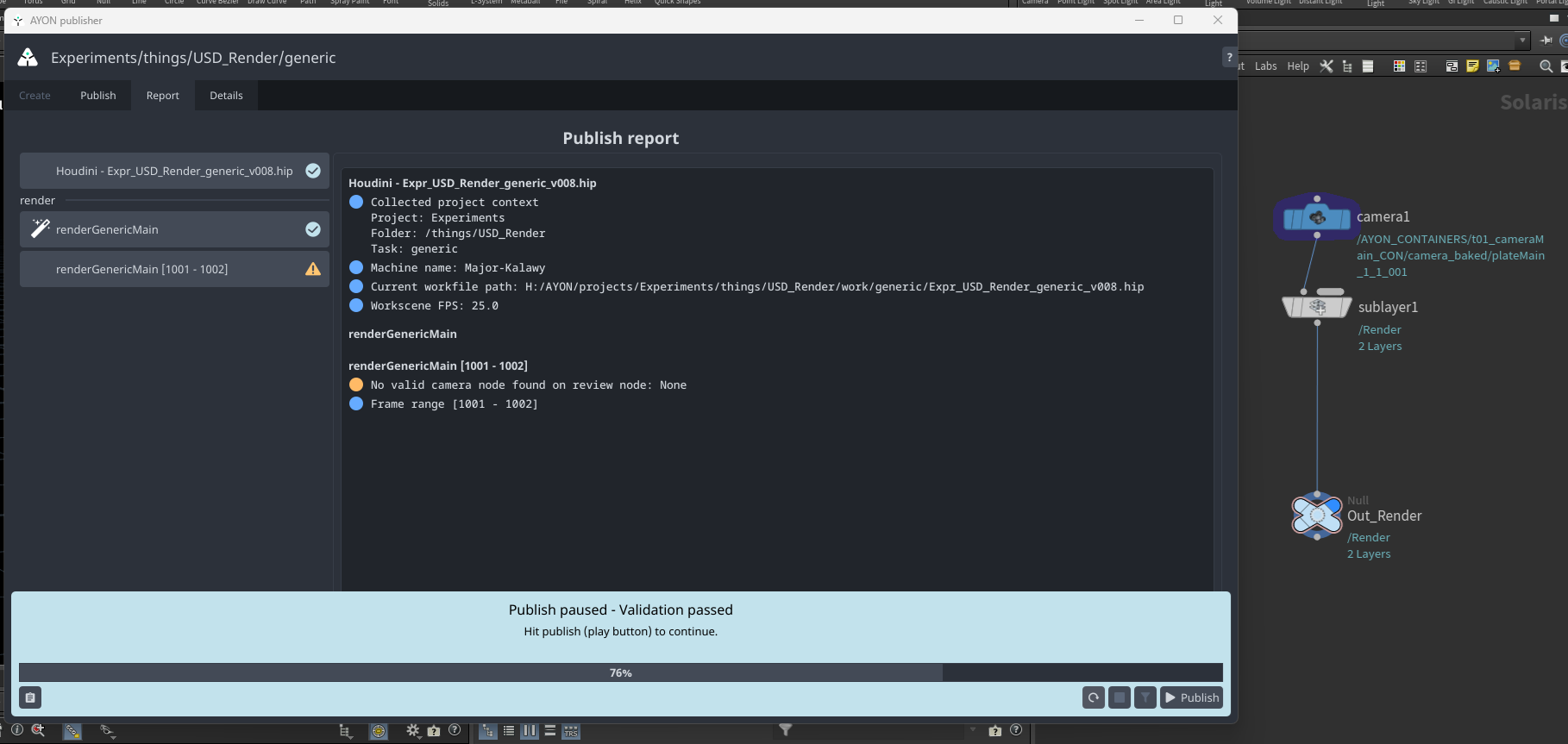Select the Out_Render null node
This screenshot has width=1568, height=744.
click(x=1317, y=516)
